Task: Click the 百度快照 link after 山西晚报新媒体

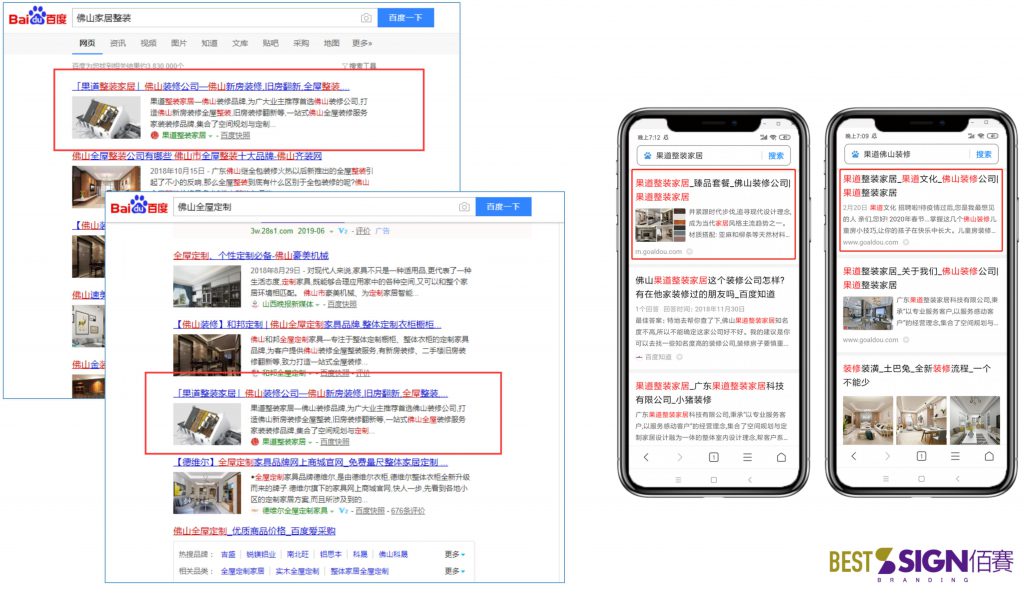Action: 342,304
